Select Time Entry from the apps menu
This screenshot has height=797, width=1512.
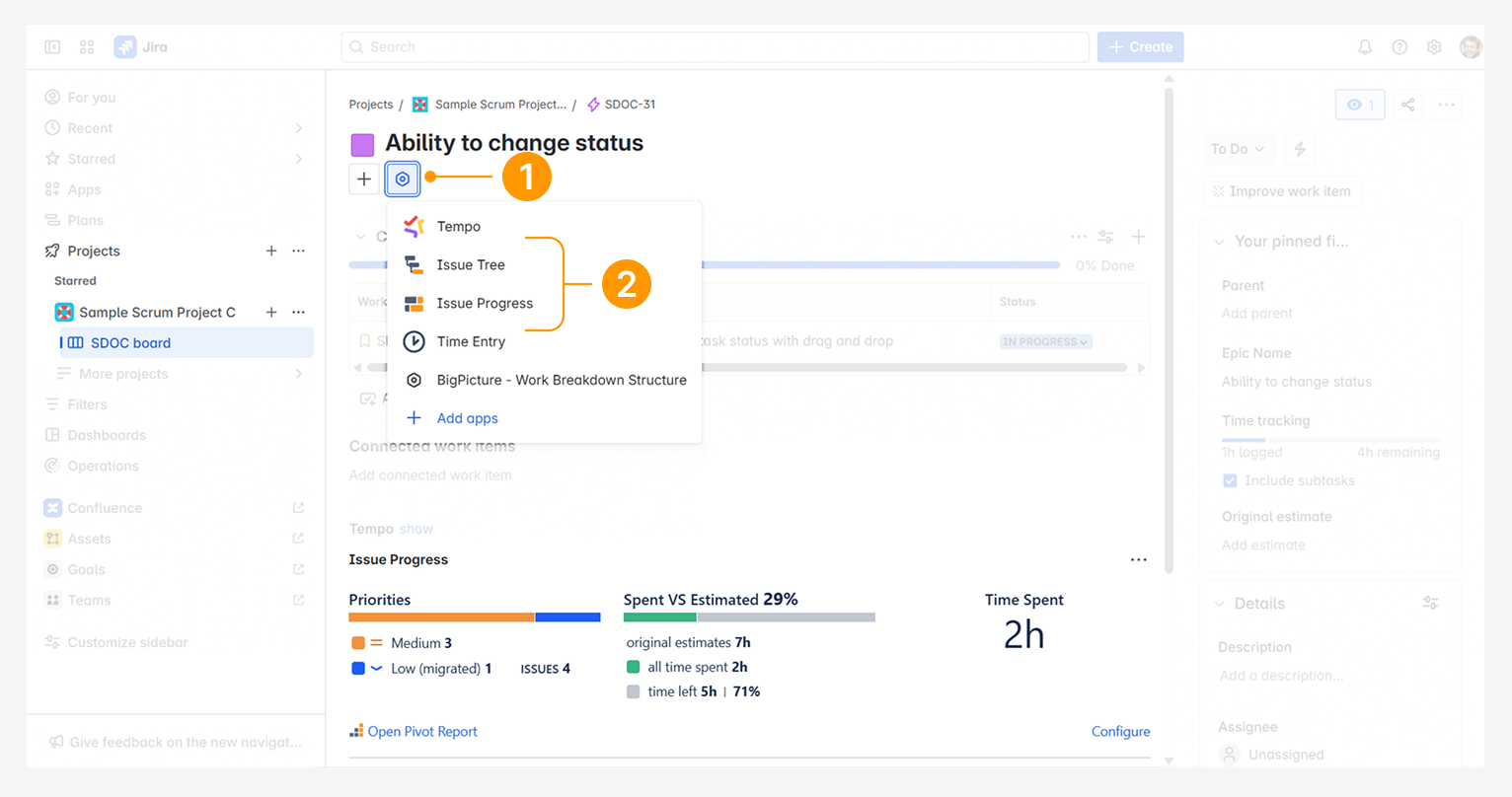[545, 341]
